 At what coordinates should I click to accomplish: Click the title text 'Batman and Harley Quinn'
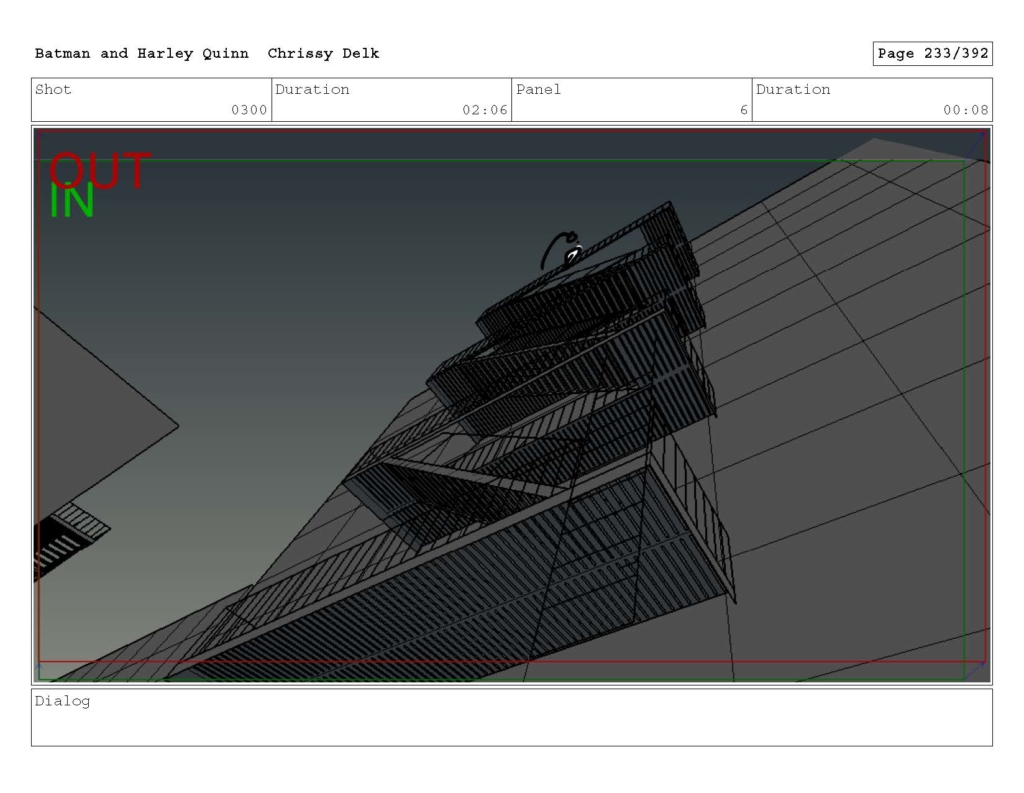(x=142, y=54)
